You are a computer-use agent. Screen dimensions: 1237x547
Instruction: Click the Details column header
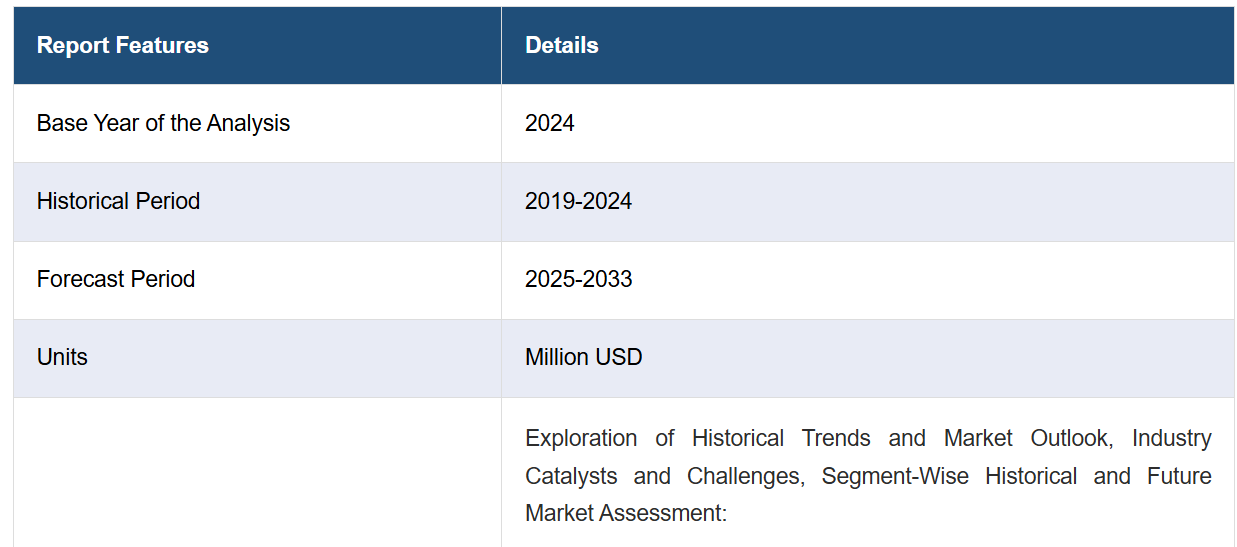click(x=562, y=45)
